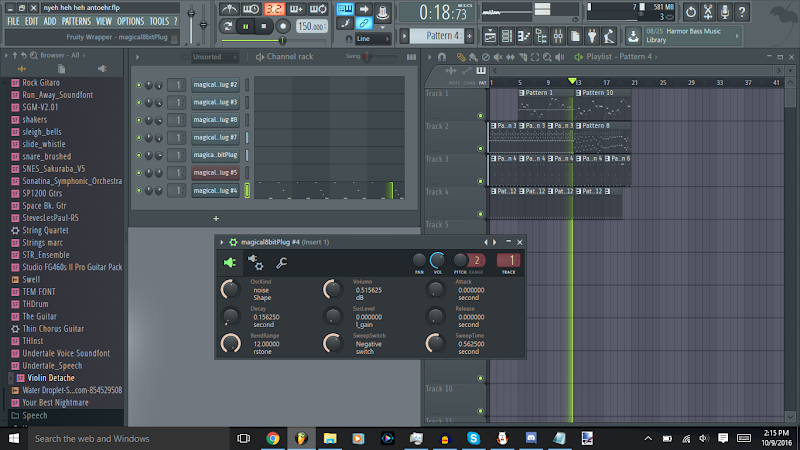Image resolution: width=800 pixels, height=450 pixels.
Task: Toggle the metronome icon
Action: pyautogui.click(x=229, y=9)
